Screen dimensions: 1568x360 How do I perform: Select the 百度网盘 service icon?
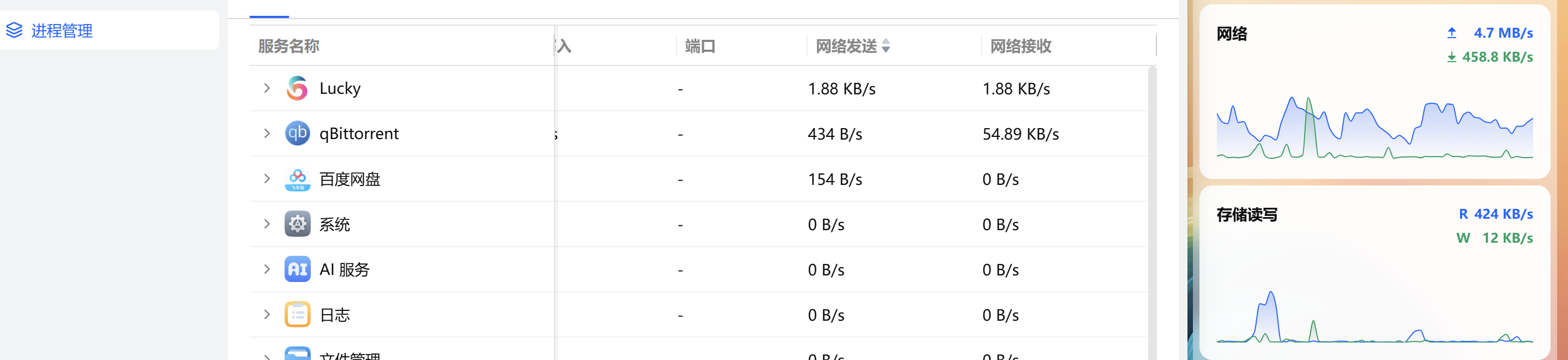click(297, 178)
